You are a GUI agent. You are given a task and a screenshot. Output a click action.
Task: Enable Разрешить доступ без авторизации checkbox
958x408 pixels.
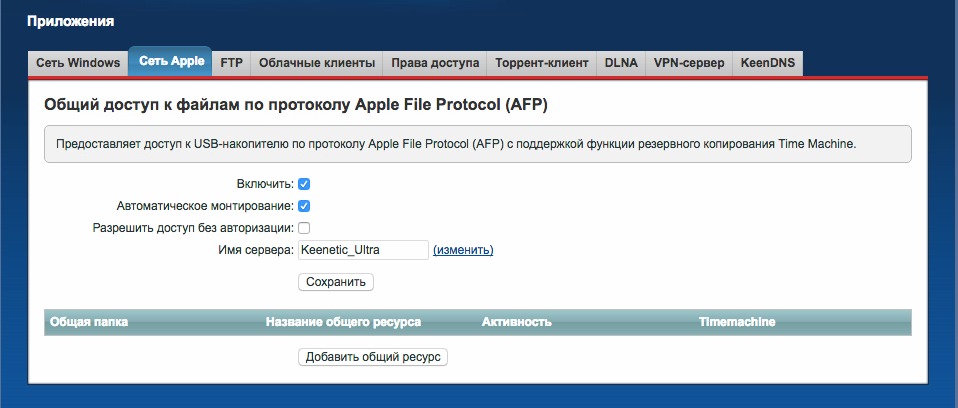(x=304, y=228)
